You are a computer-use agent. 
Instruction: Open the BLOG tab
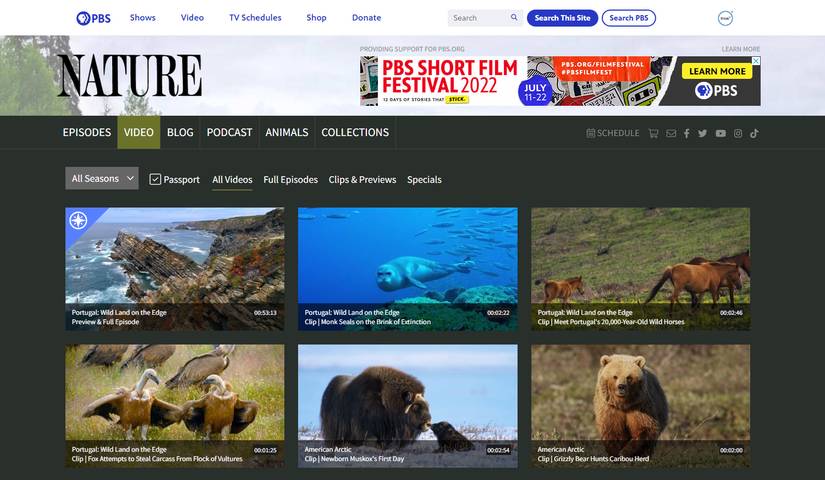180,132
